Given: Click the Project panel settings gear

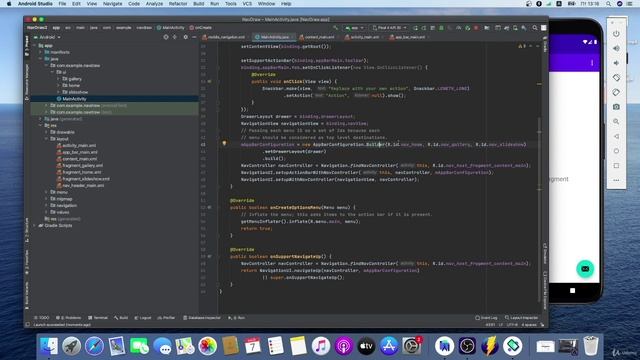Looking at the screenshot, I should (185, 37).
